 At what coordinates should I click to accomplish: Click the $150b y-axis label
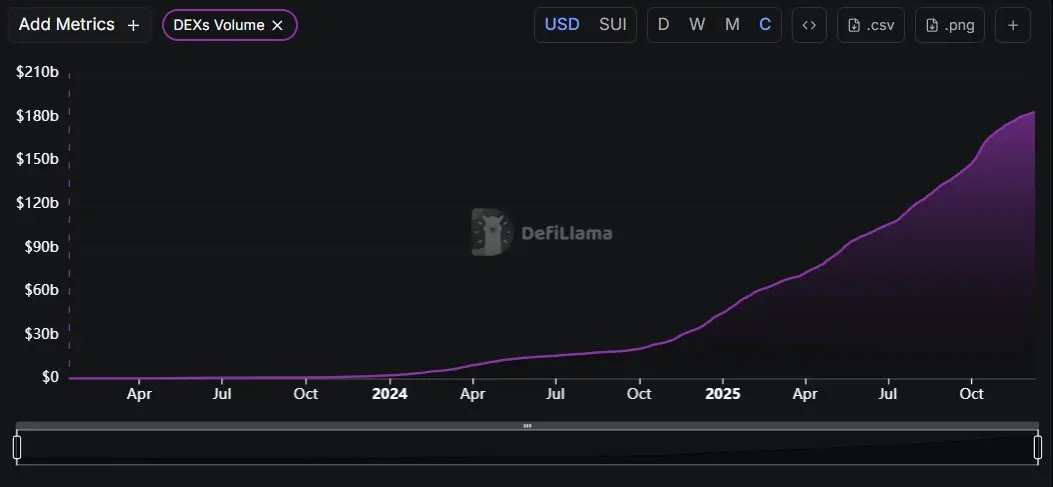tap(37, 159)
